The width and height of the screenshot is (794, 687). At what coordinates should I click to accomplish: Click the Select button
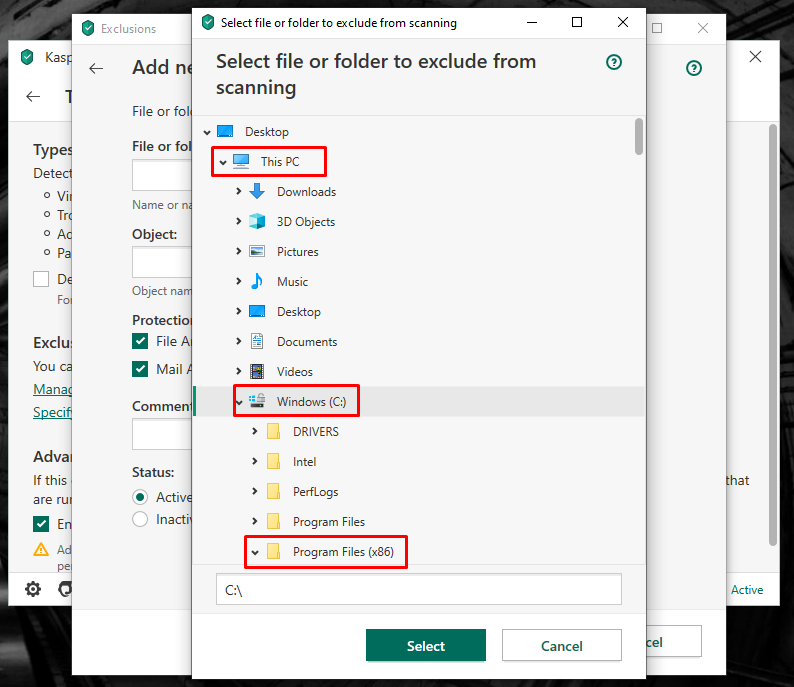tap(426, 645)
